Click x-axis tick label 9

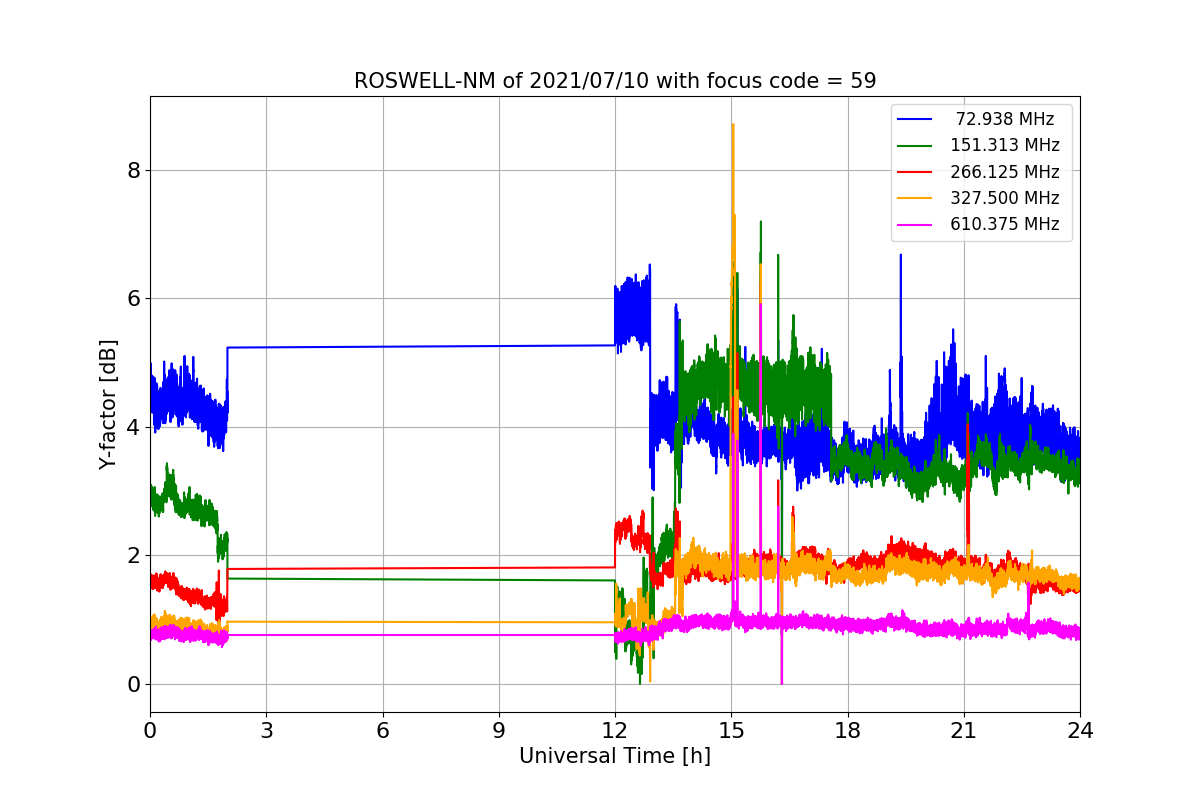(x=499, y=730)
